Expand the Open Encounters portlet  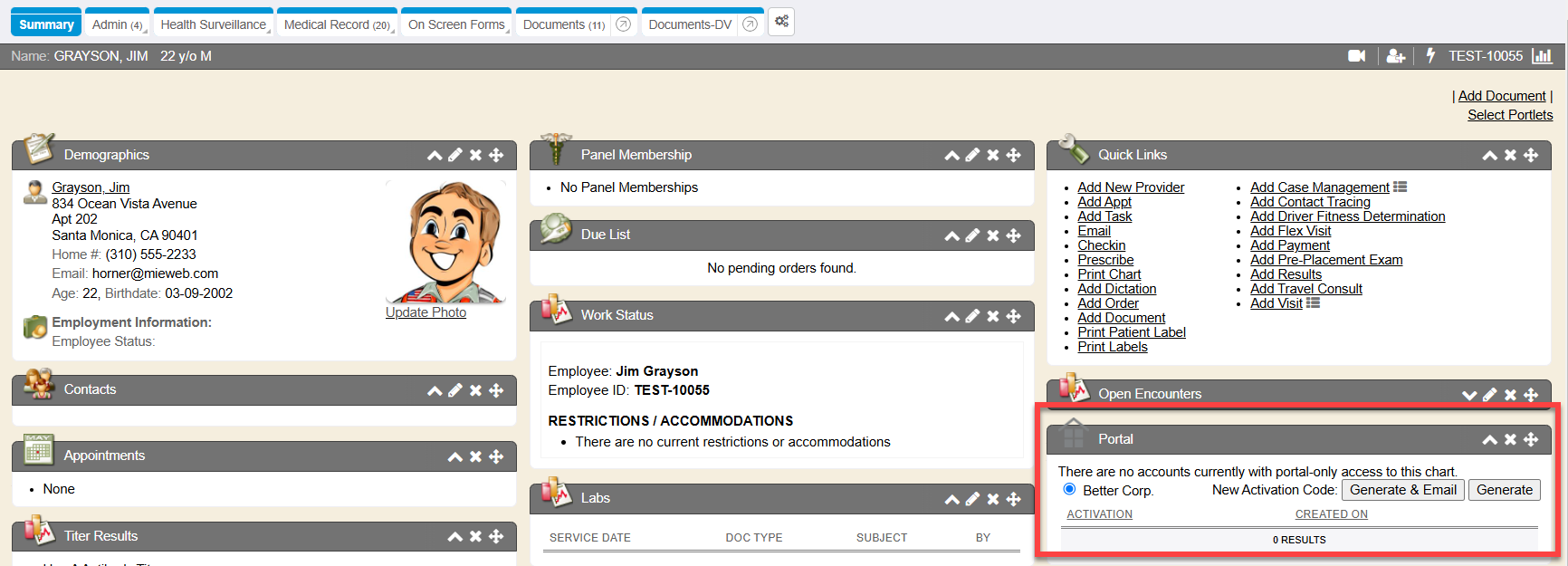point(1469,395)
